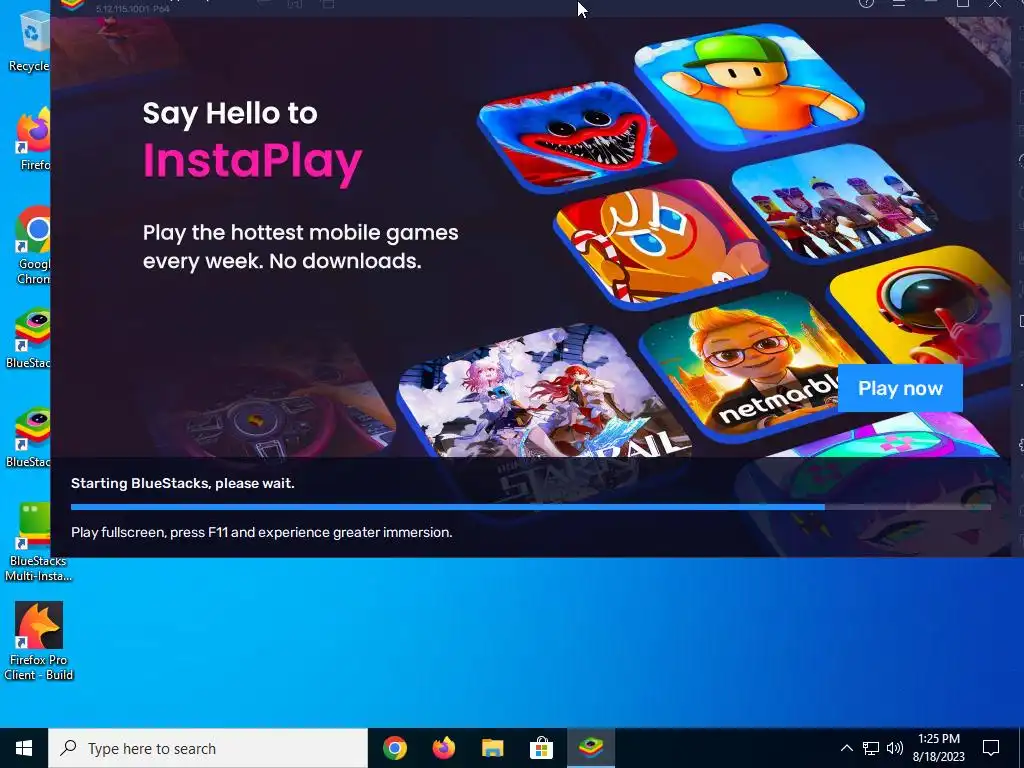Expand the hidden system tray icons
1024x768 pixels.
pos(846,748)
